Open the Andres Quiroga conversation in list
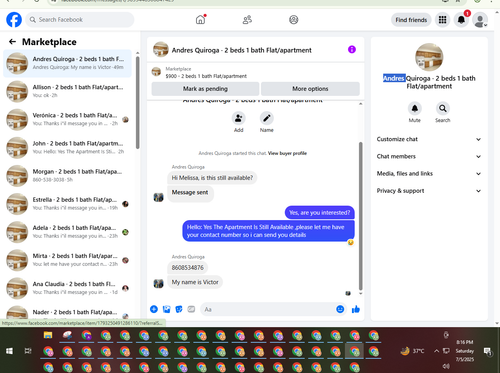500x373 pixels. pyautogui.click(x=67, y=63)
